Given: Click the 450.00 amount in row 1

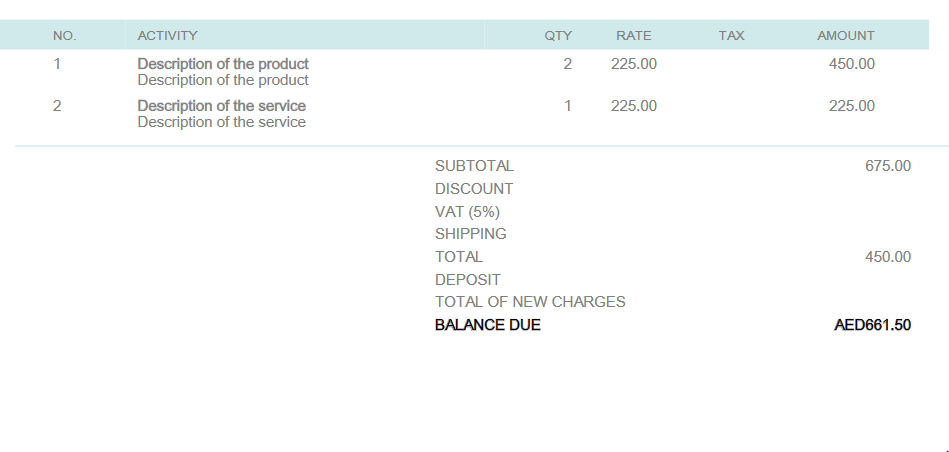Looking at the screenshot, I should tap(851, 64).
